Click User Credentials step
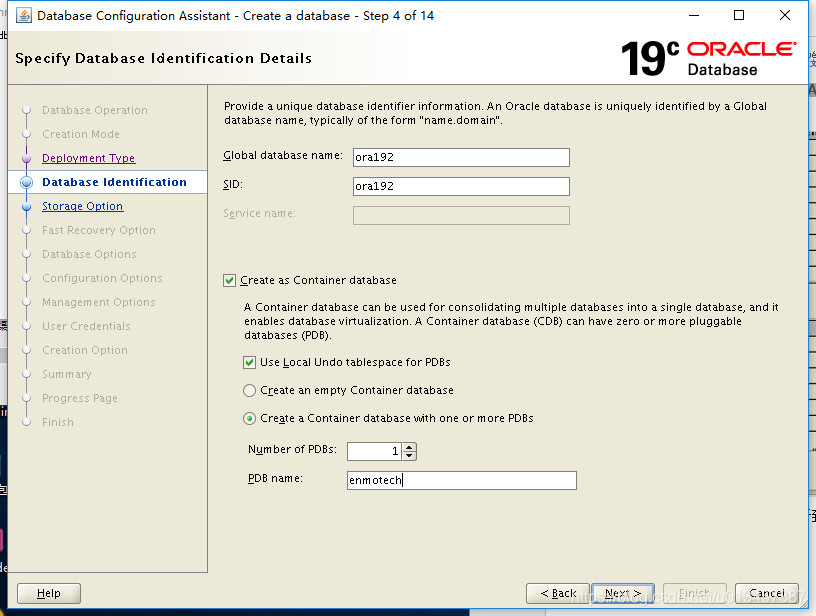 pos(86,326)
